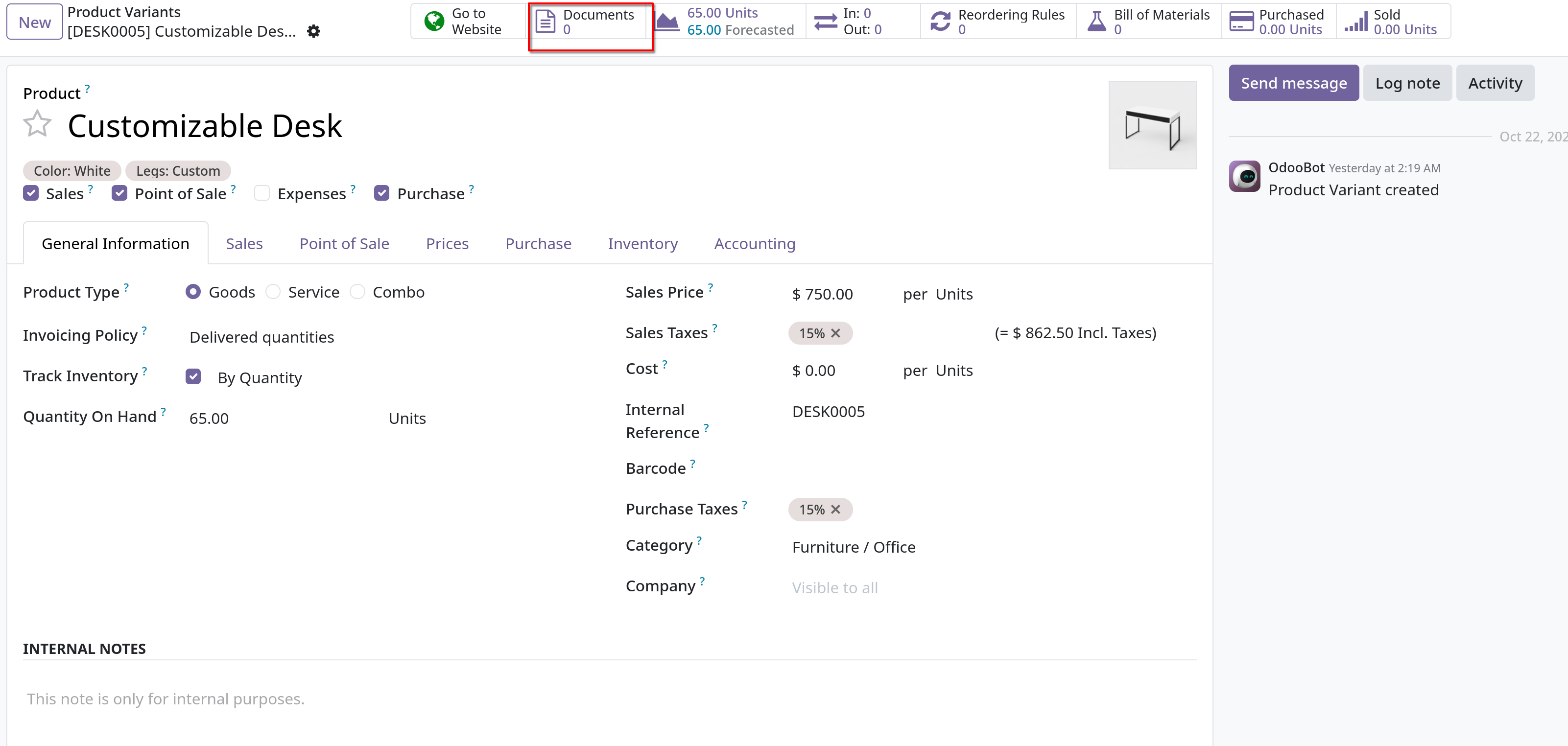Screen dimensions: 1568x746
Task: Uncheck the Sales checkbox
Action: [31, 193]
